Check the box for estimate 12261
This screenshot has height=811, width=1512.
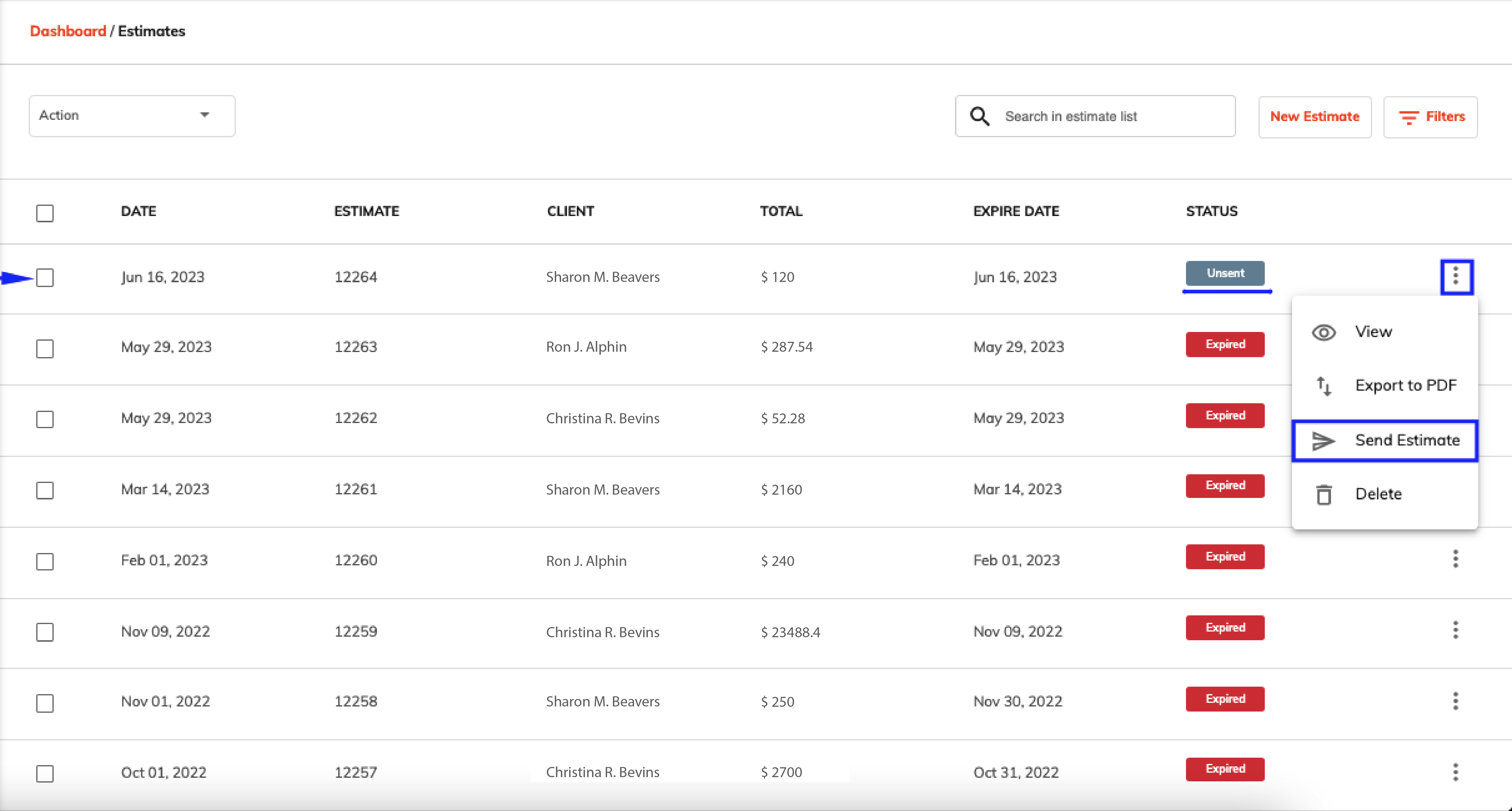pos(45,490)
